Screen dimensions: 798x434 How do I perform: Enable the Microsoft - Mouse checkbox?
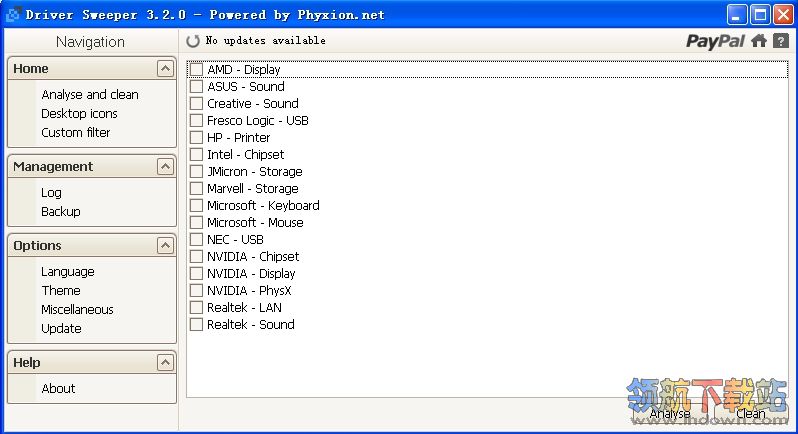pos(196,222)
